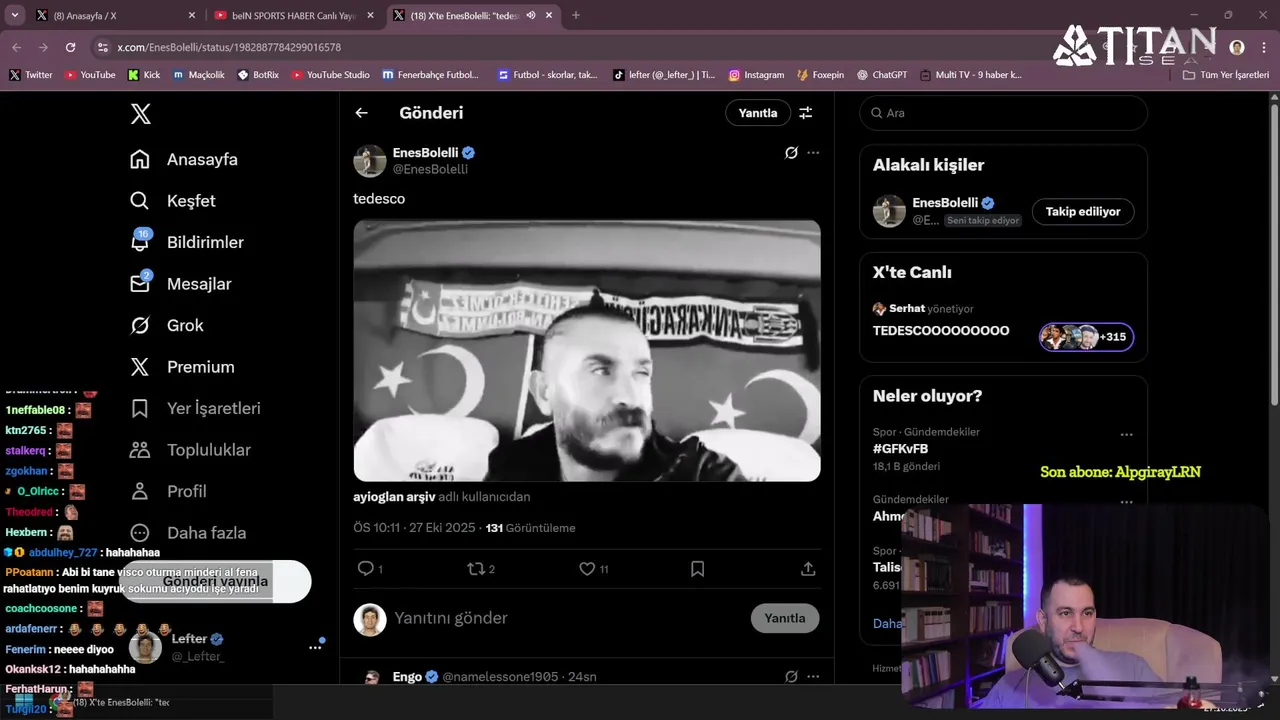This screenshot has height=720, width=1280.
Task: Open Anasayfa in the sidebar
Action: tap(185, 159)
